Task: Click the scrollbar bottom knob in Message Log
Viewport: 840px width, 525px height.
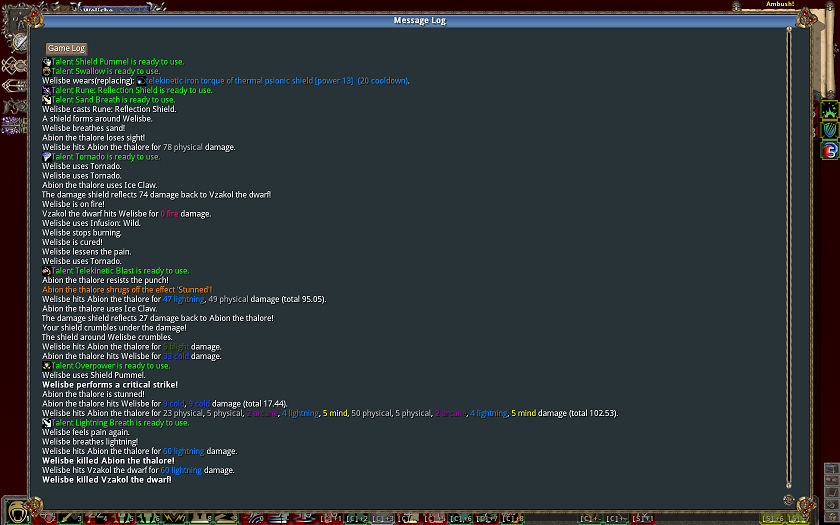Action: click(x=789, y=485)
